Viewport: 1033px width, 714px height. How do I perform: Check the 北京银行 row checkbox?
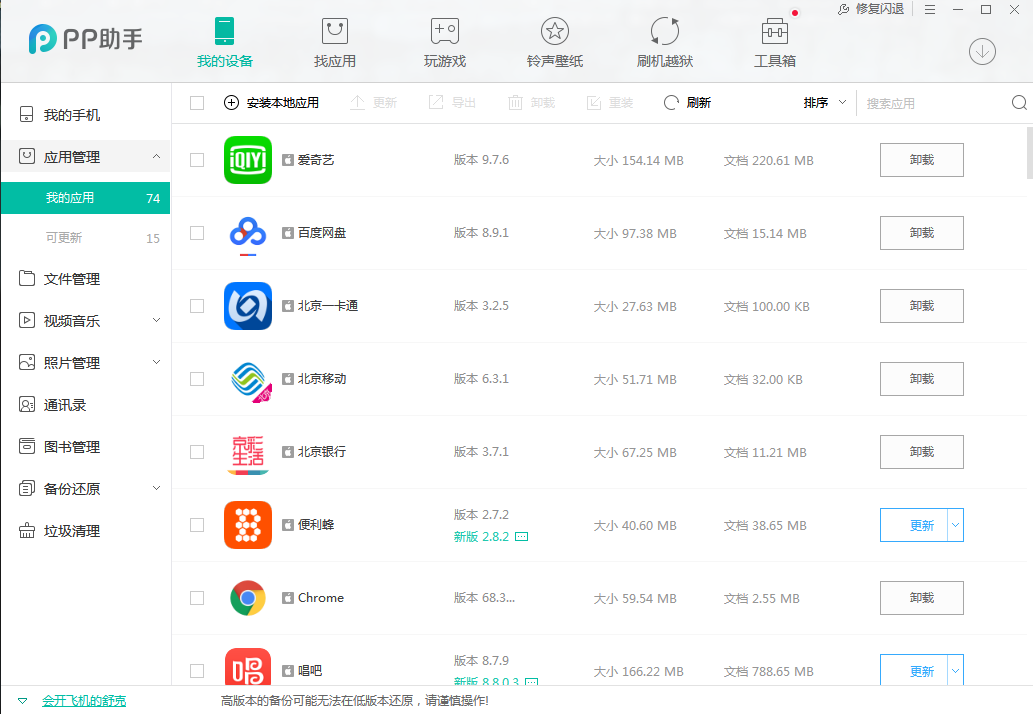click(x=196, y=452)
